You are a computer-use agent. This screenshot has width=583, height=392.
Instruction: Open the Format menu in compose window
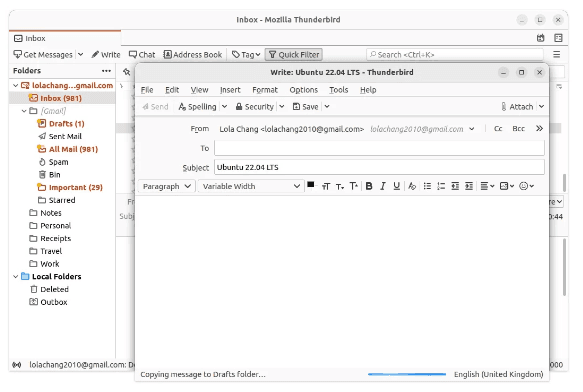(x=265, y=90)
